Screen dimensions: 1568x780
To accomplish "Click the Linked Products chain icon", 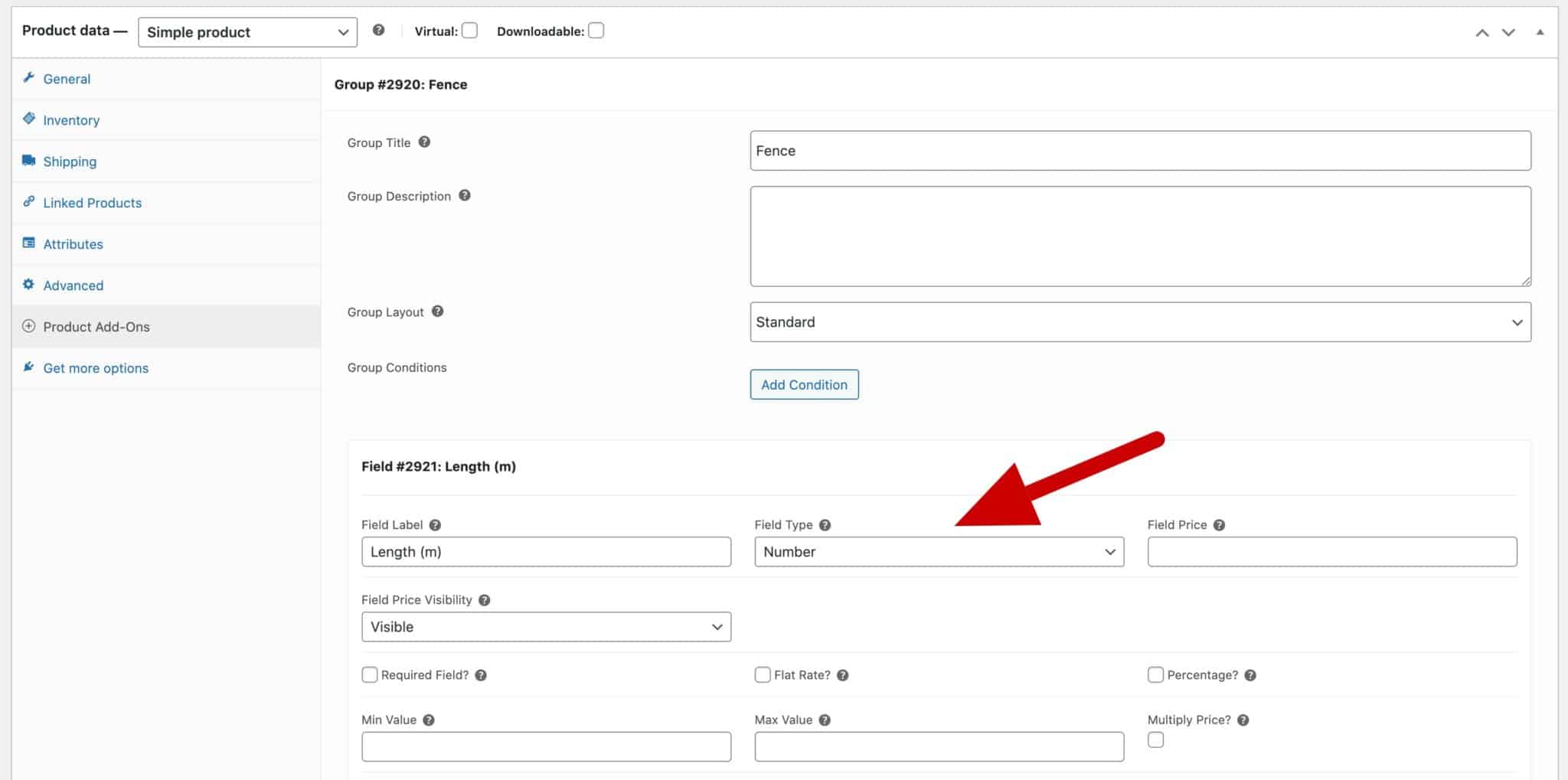I will click(x=28, y=202).
